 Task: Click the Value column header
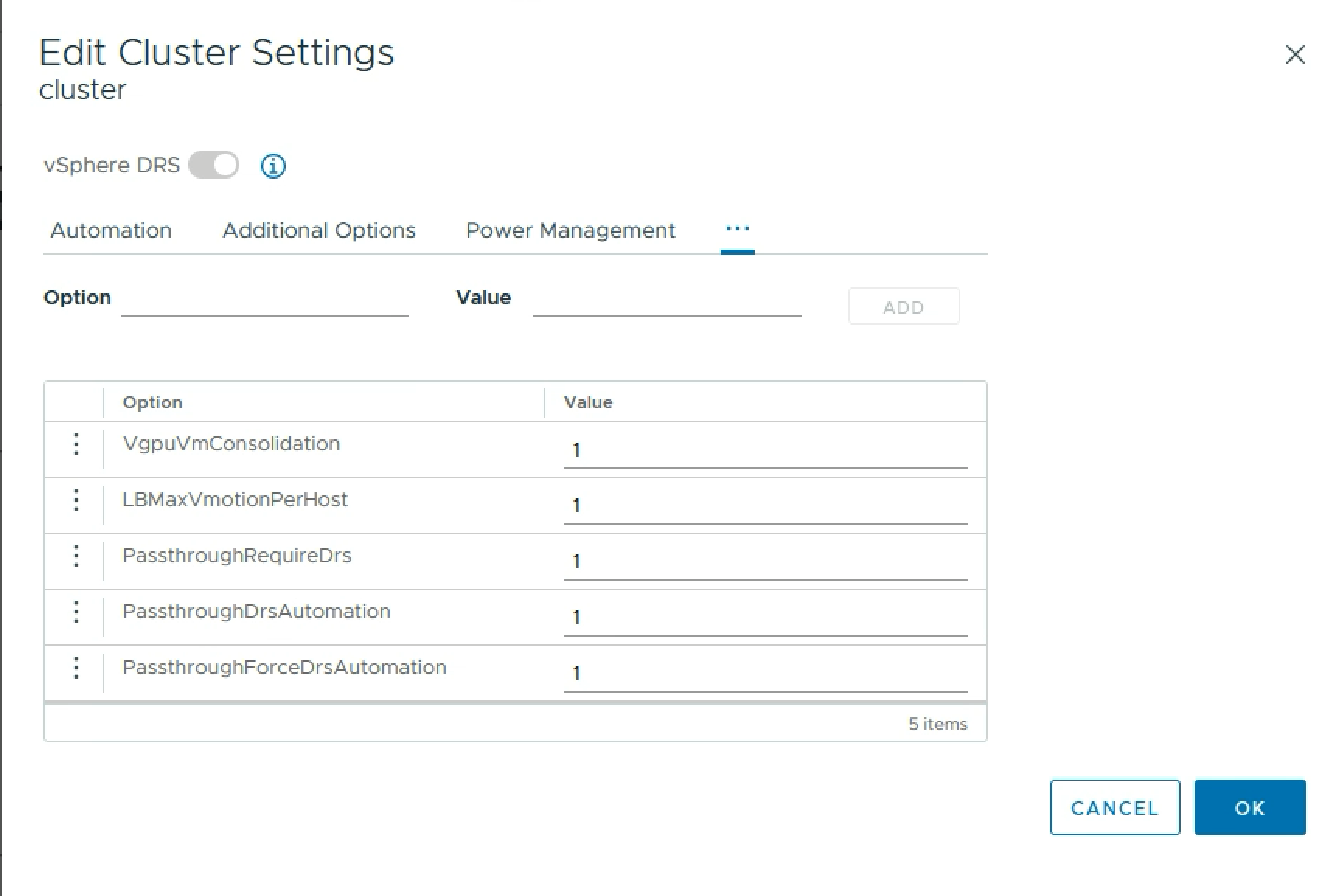(588, 402)
